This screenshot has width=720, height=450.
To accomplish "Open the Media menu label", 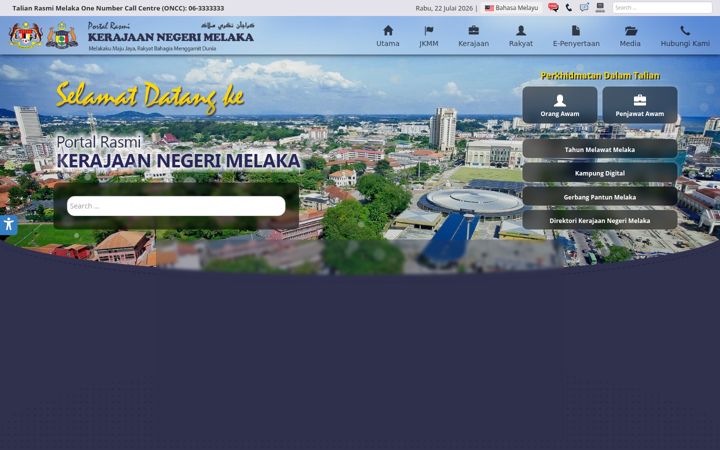I will (630, 43).
